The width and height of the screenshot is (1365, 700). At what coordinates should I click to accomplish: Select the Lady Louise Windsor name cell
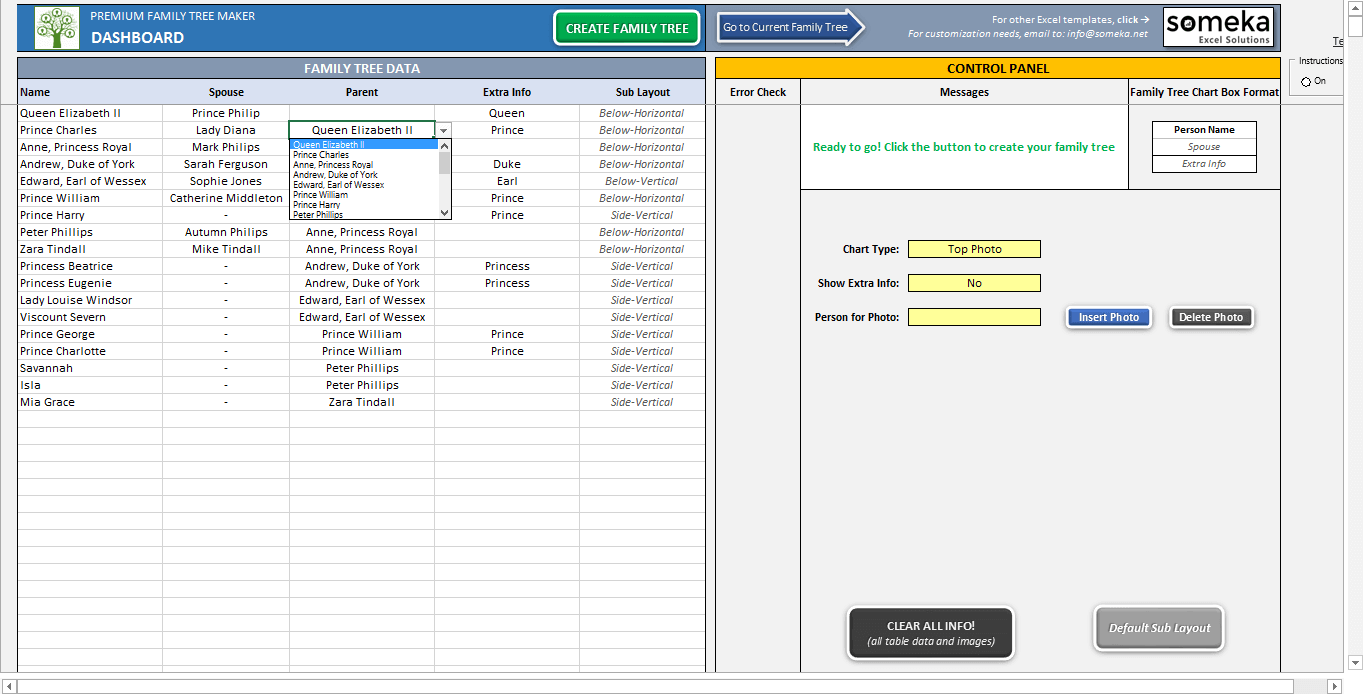pos(90,300)
